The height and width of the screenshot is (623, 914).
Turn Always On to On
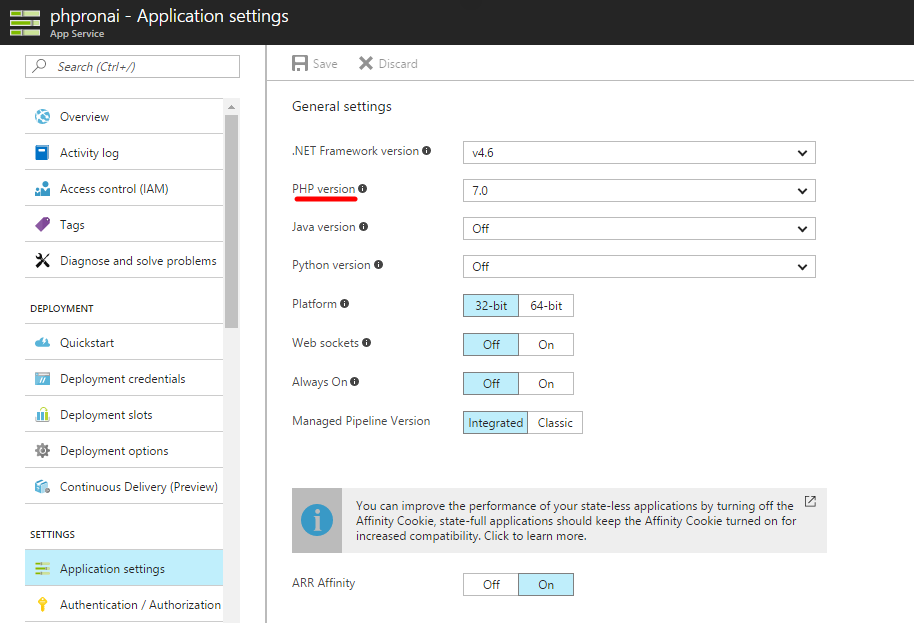point(546,383)
